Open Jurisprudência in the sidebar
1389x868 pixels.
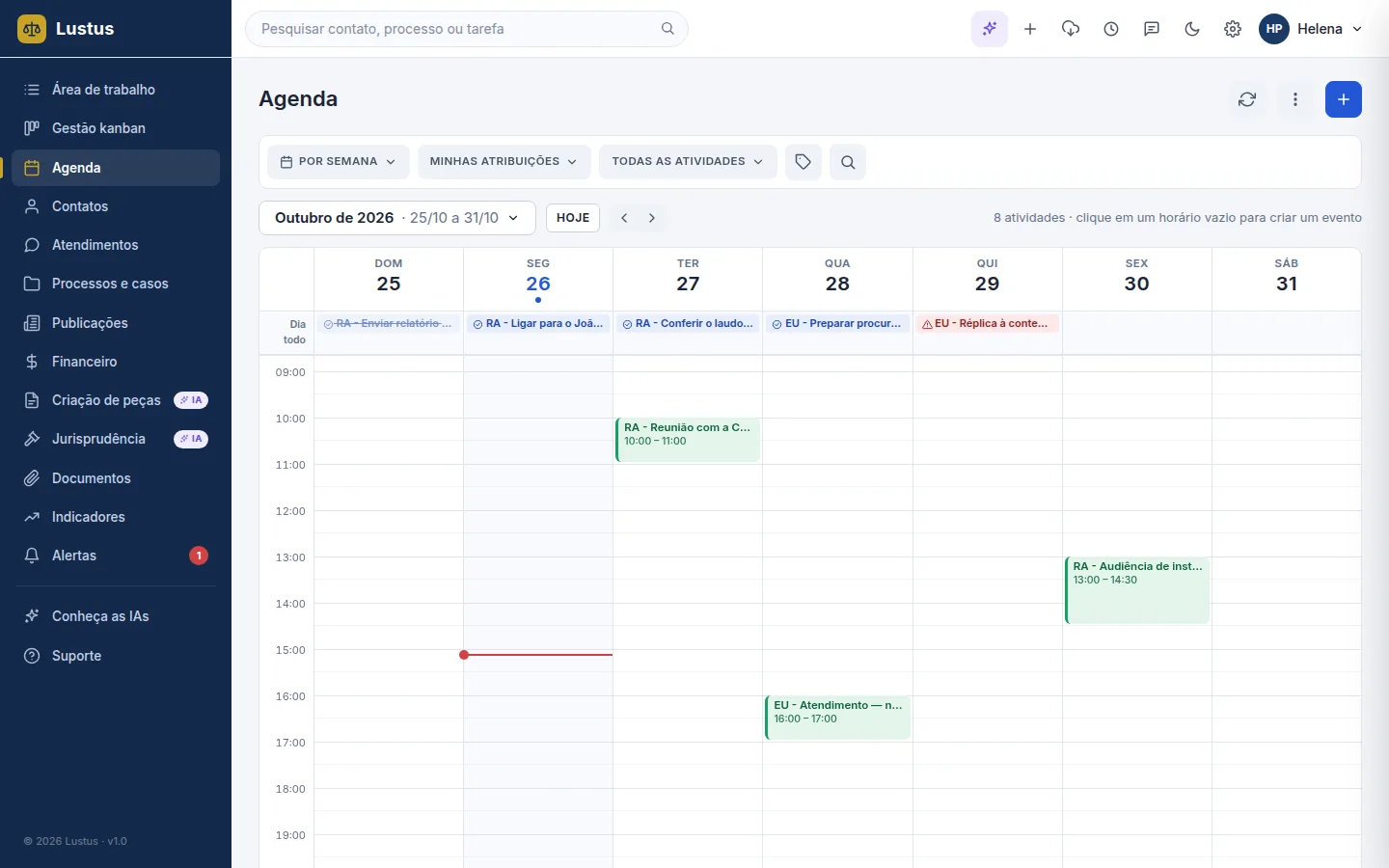[116, 439]
